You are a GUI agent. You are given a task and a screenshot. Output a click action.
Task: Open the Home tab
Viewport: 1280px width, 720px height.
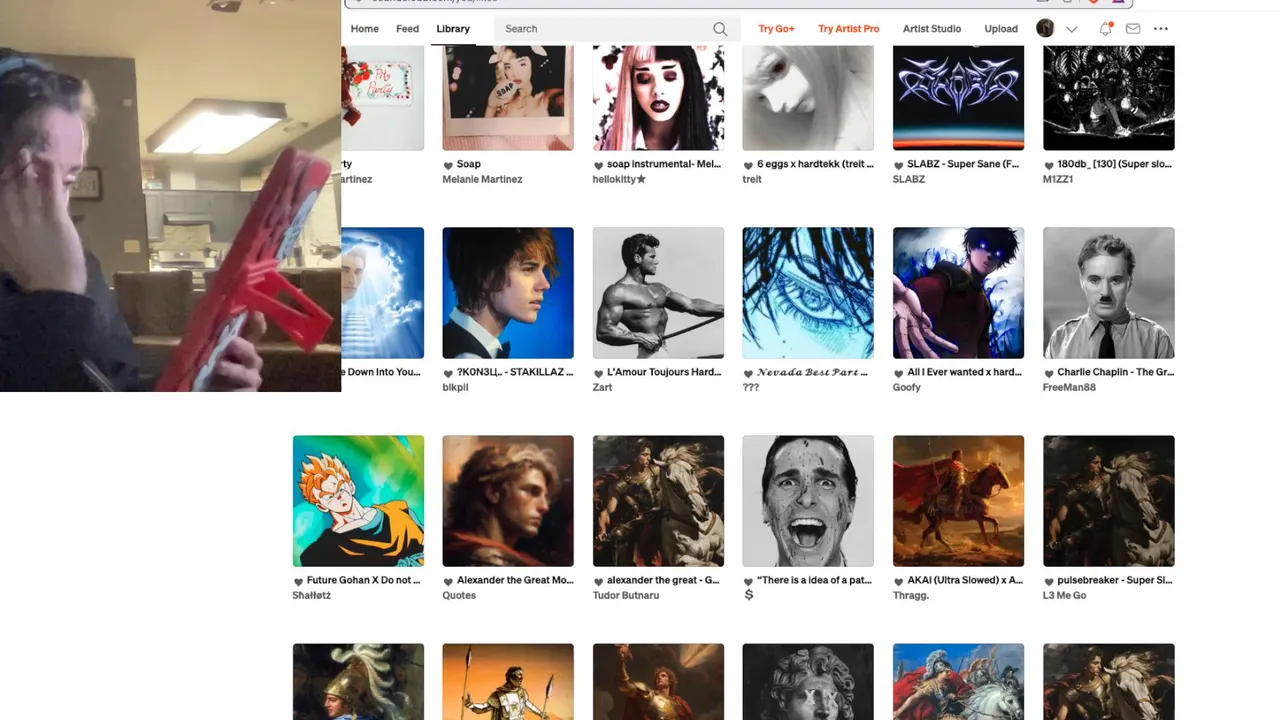[x=364, y=29]
